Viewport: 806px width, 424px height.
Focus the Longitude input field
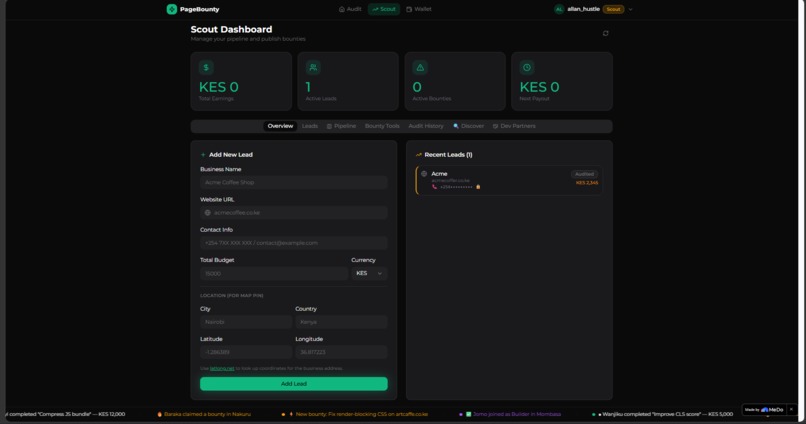(341, 353)
